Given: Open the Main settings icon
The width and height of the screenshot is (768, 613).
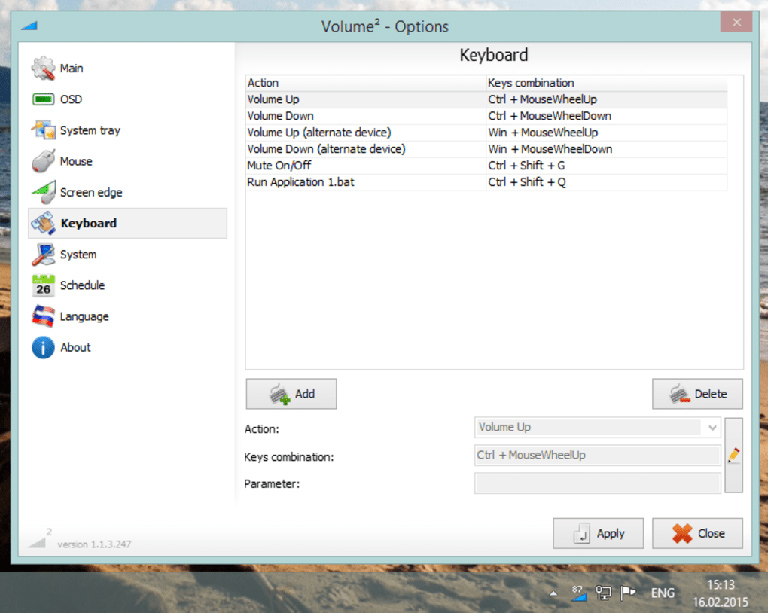Looking at the screenshot, I should point(44,68).
